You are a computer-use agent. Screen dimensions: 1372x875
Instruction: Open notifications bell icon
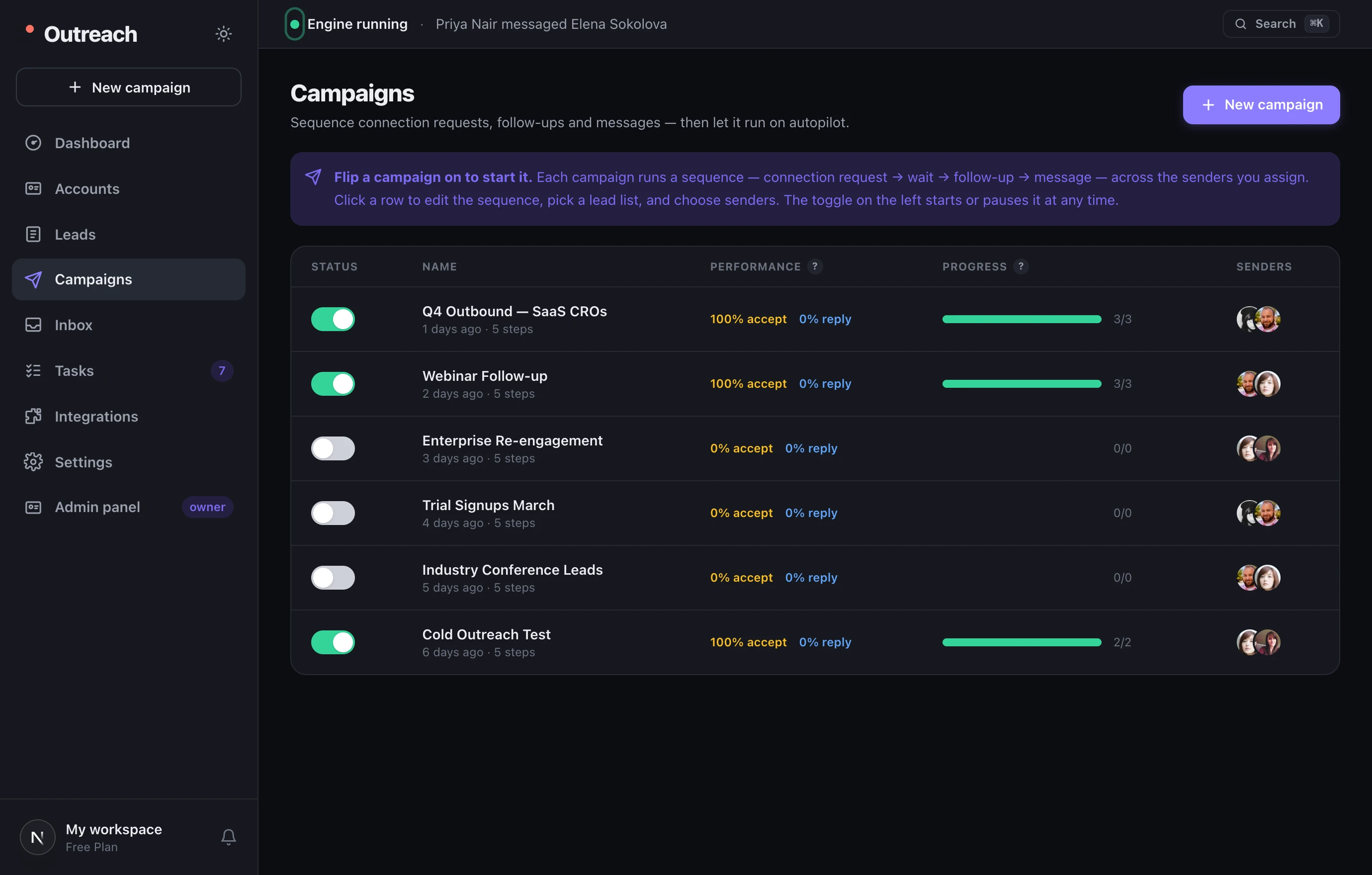pyautogui.click(x=229, y=837)
